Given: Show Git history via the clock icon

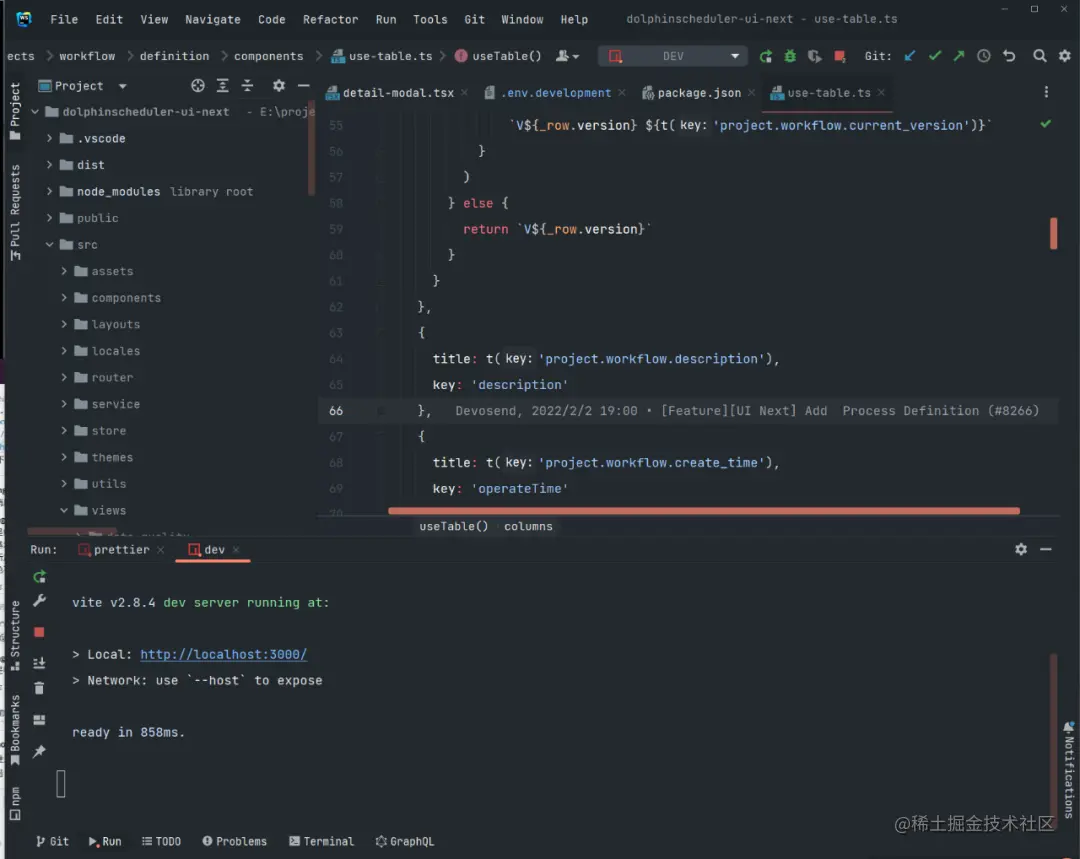Looking at the screenshot, I should point(984,56).
